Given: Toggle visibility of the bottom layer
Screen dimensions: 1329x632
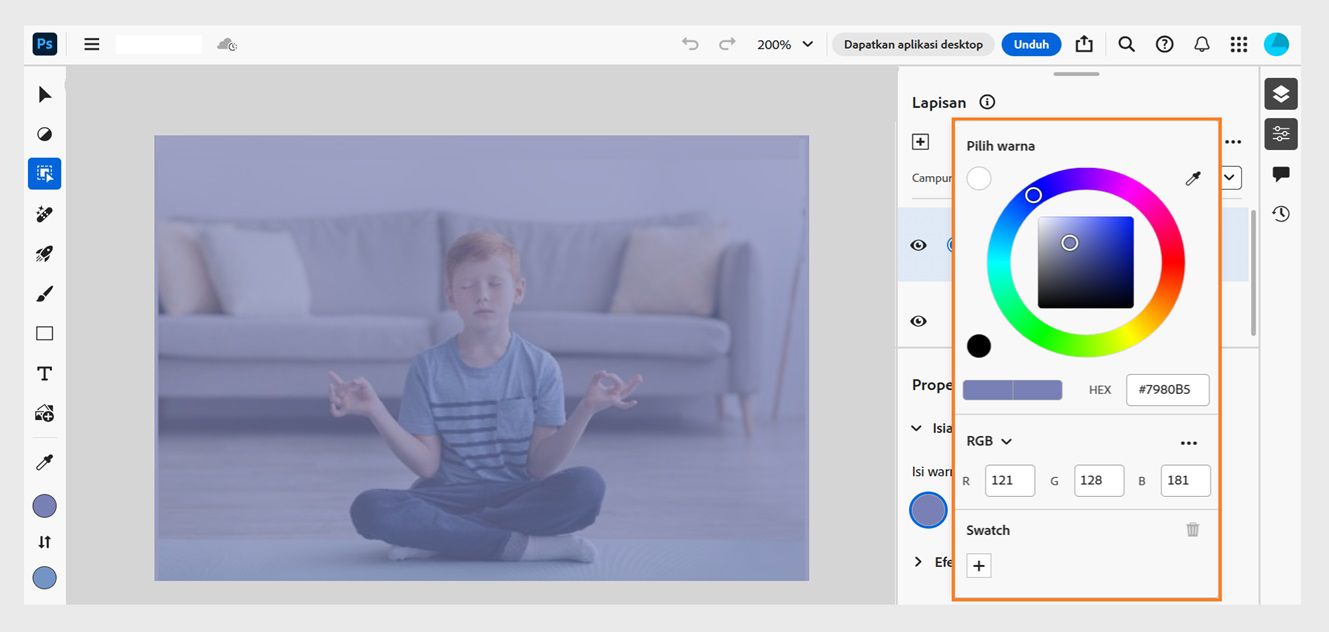Looking at the screenshot, I should (x=918, y=321).
